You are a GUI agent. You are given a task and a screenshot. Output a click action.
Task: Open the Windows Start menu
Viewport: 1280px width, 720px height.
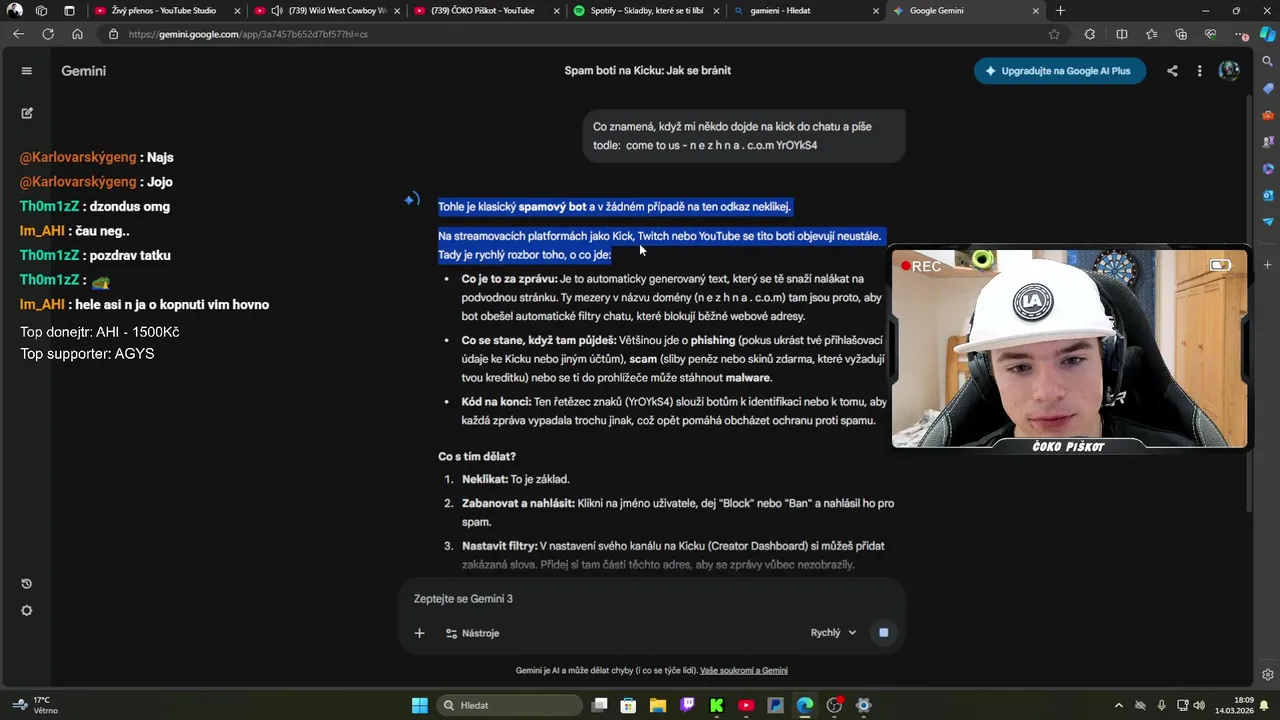click(420, 705)
